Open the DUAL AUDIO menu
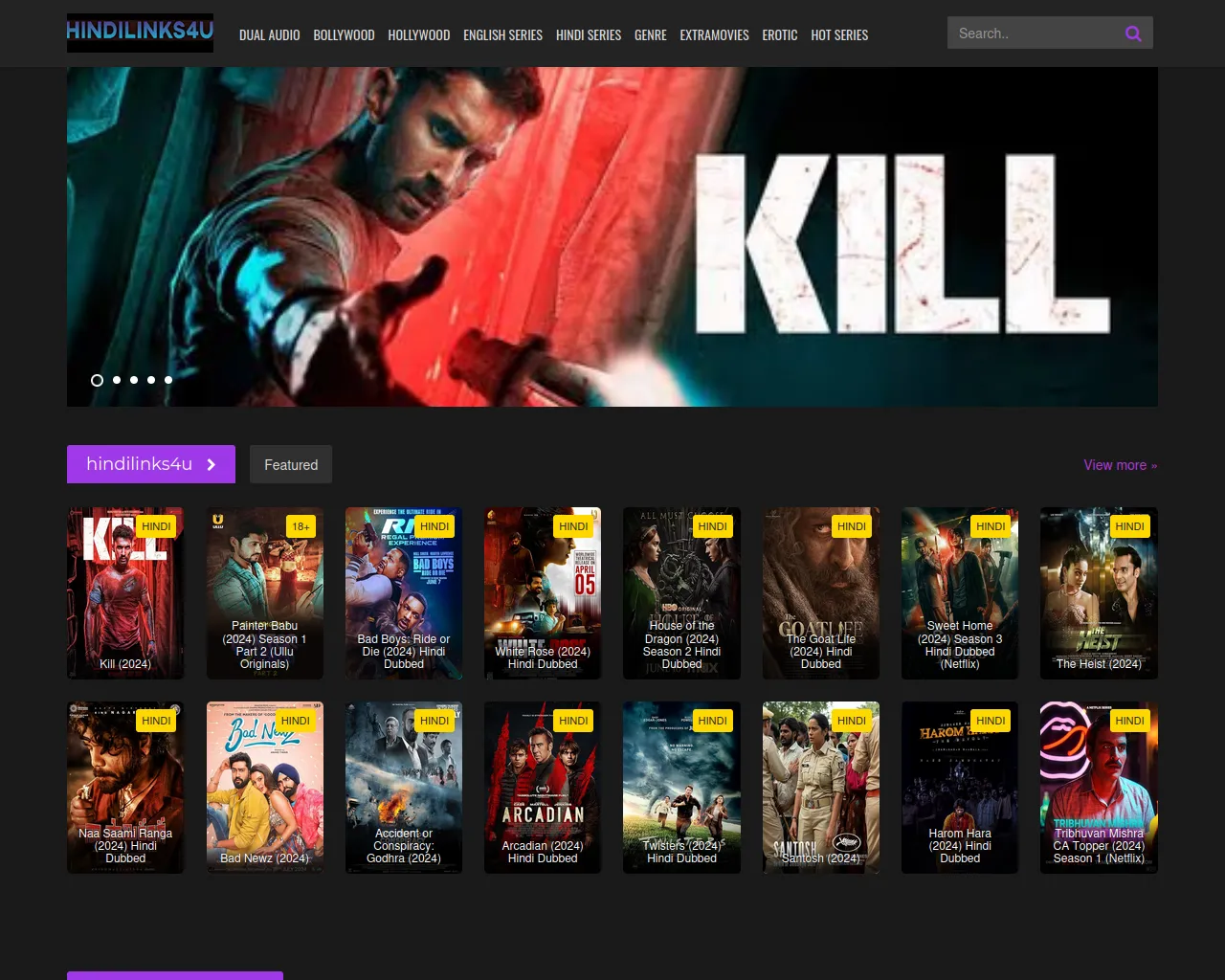The height and width of the screenshot is (980, 1225). [x=270, y=34]
